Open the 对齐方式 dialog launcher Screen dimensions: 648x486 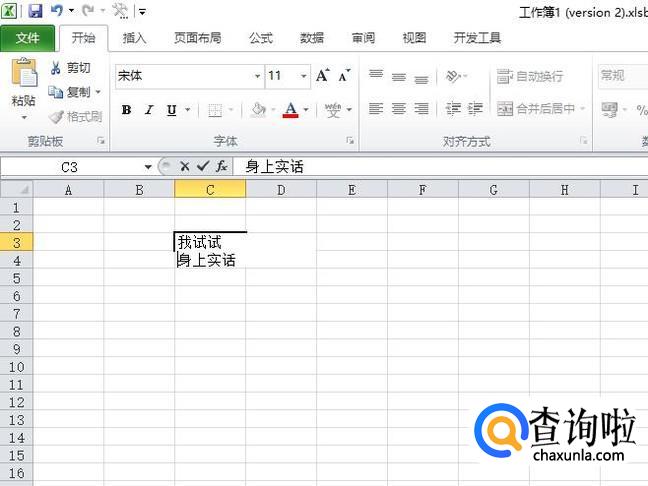(x=584, y=141)
